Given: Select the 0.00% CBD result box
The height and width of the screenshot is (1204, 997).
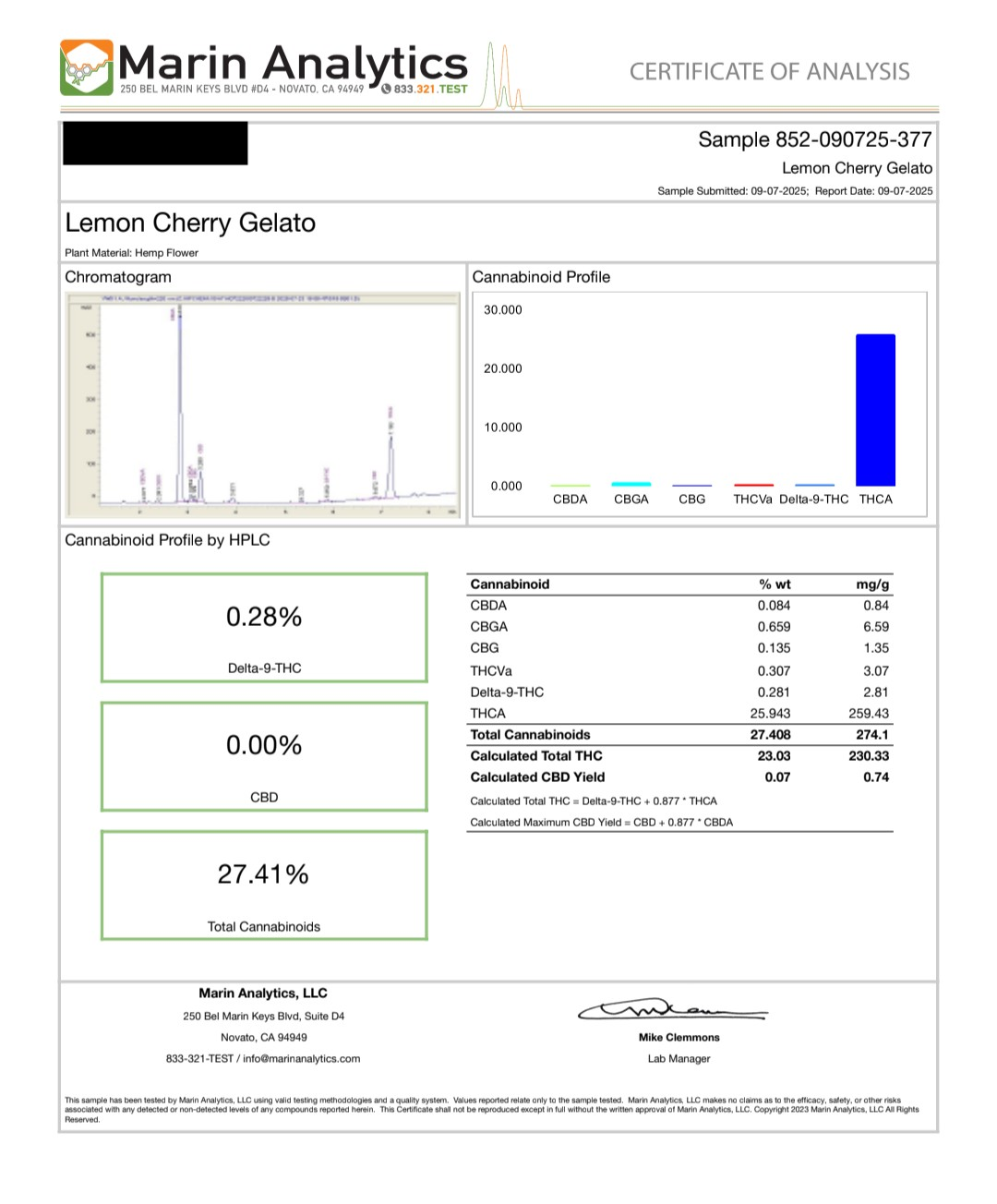Looking at the screenshot, I should click(x=264, y=757).
